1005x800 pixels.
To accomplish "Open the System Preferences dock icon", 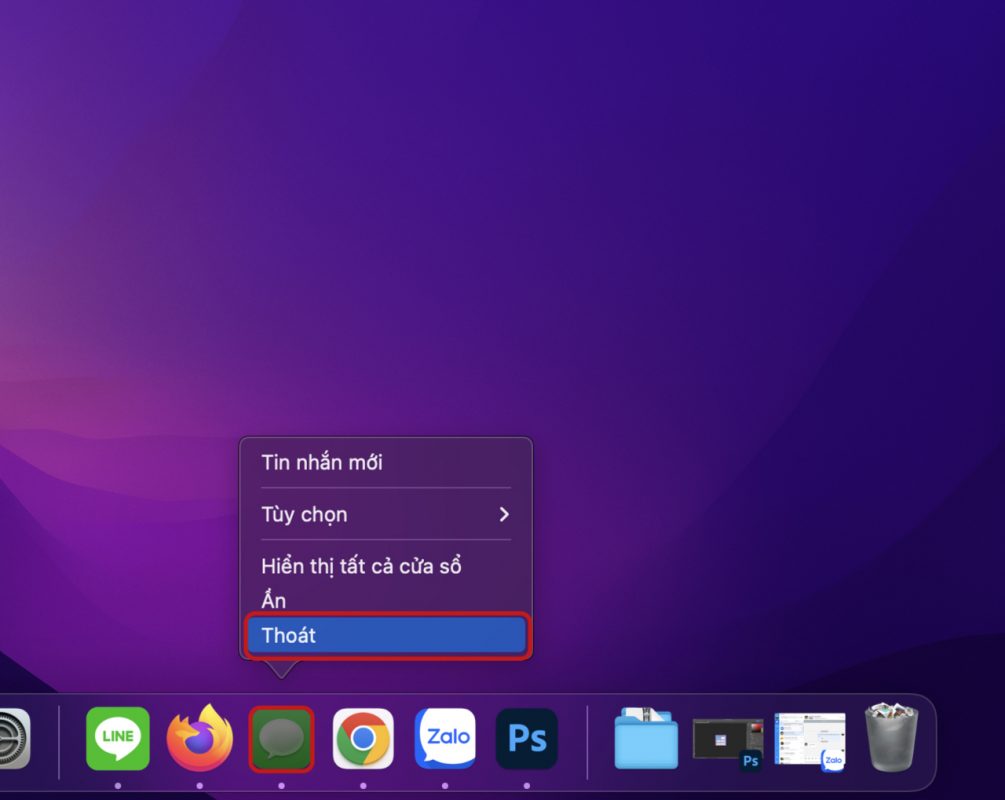I will pos(12,739).
